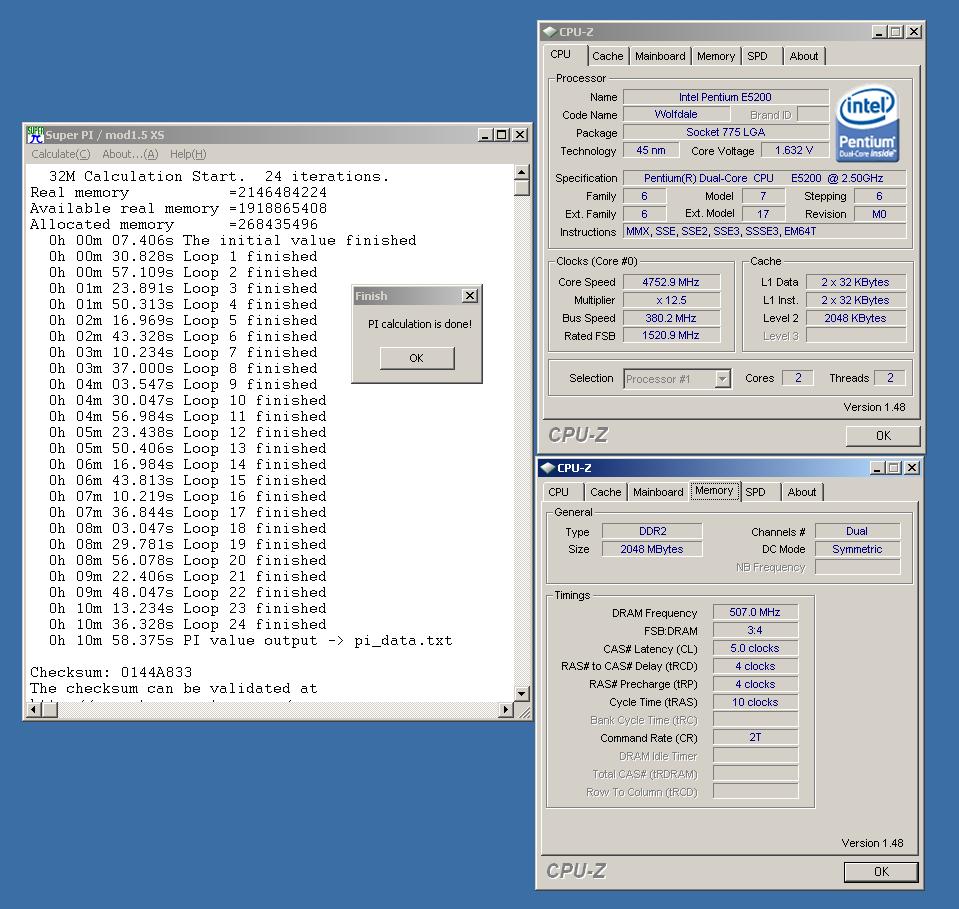The height and width of the screenshot is (909, 959).
Task: Open Mainboard tab in bottom CPU-Z window
Action: pos(658,492)
